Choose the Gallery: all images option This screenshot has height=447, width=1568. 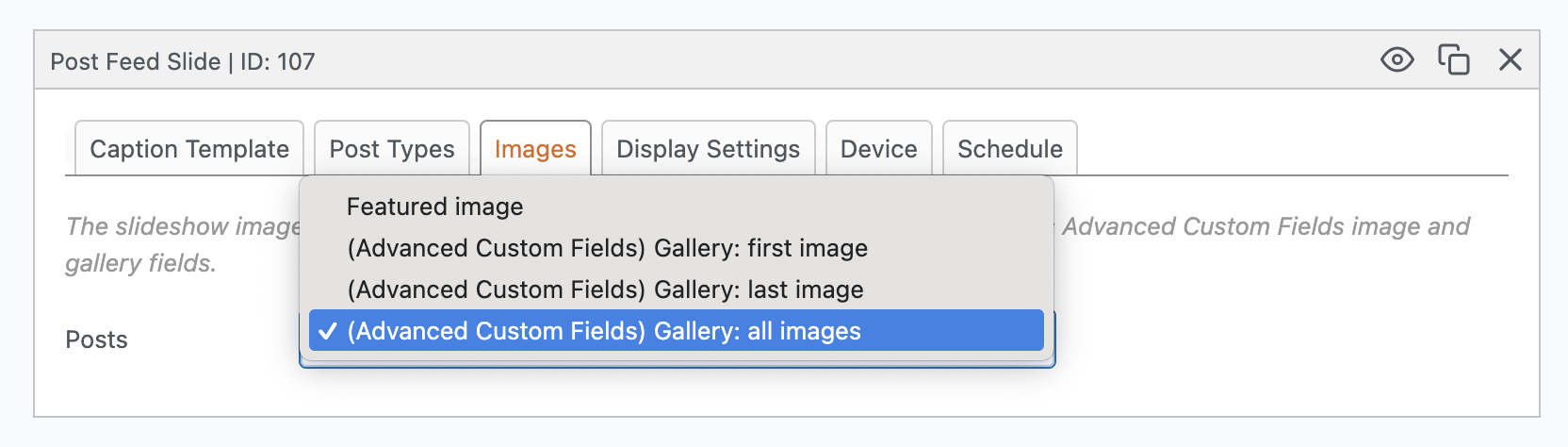604,331
